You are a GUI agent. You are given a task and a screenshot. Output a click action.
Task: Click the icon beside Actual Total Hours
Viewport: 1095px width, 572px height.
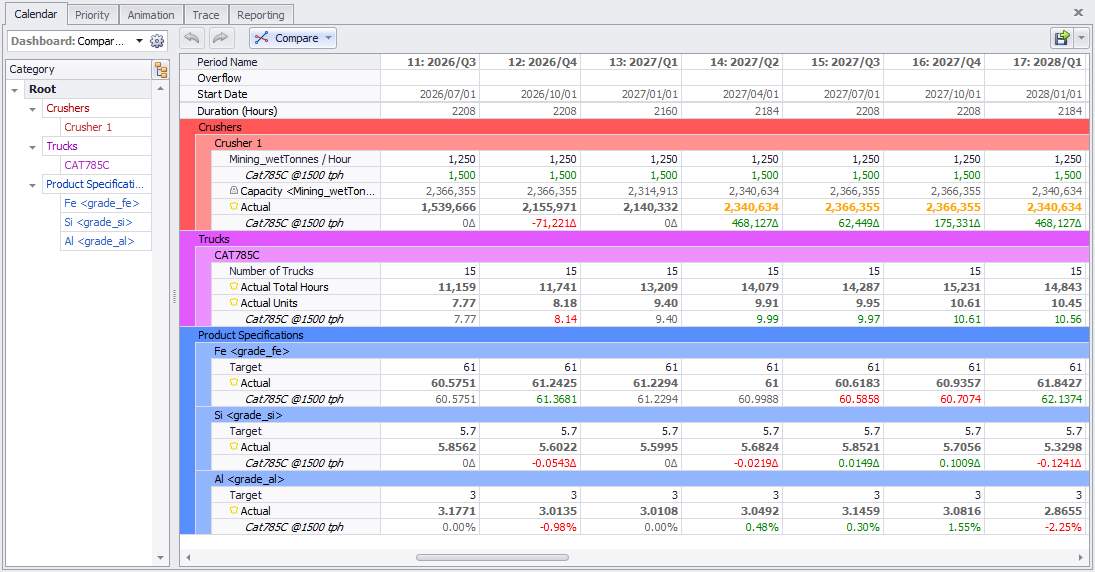pos(234,287)
